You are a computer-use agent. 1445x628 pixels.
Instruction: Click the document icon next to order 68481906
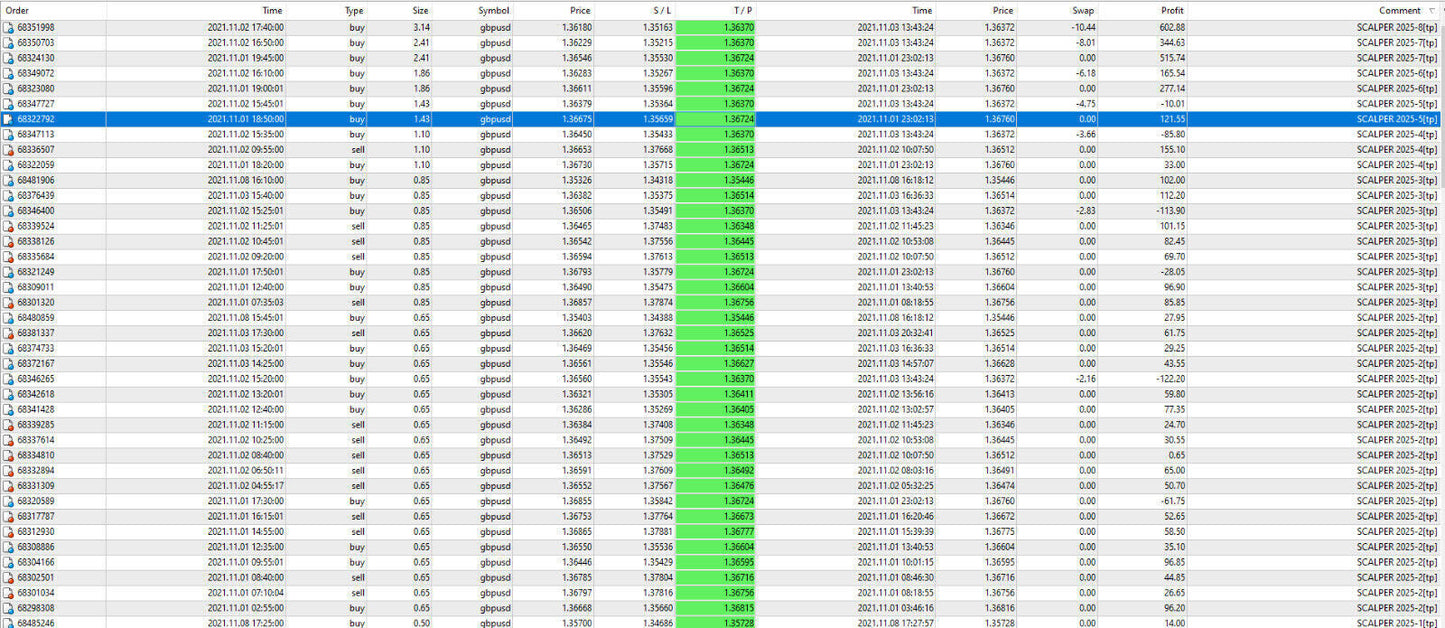(8, 180)
